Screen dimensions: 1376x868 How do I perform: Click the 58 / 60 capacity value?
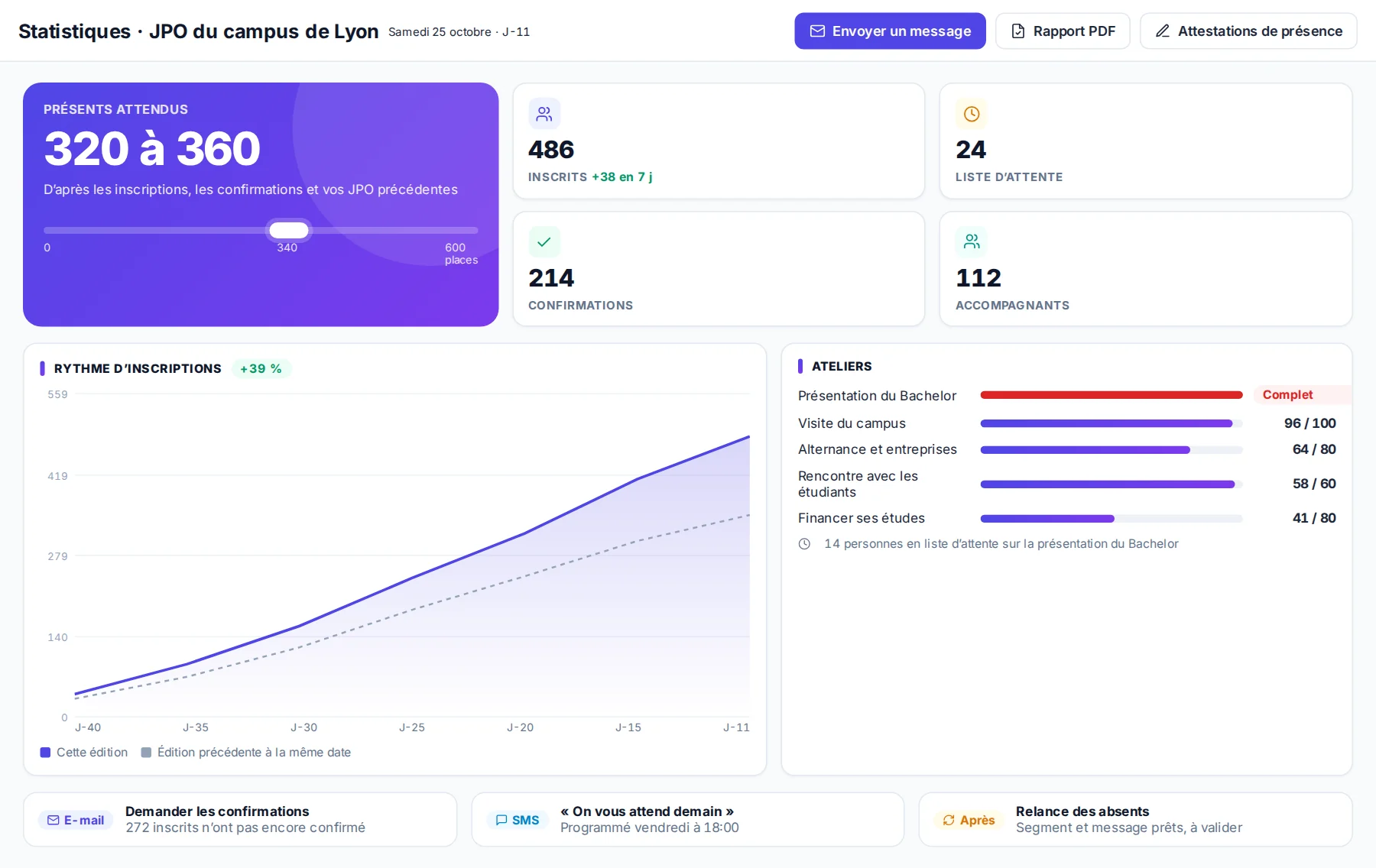coord(1314,484)
